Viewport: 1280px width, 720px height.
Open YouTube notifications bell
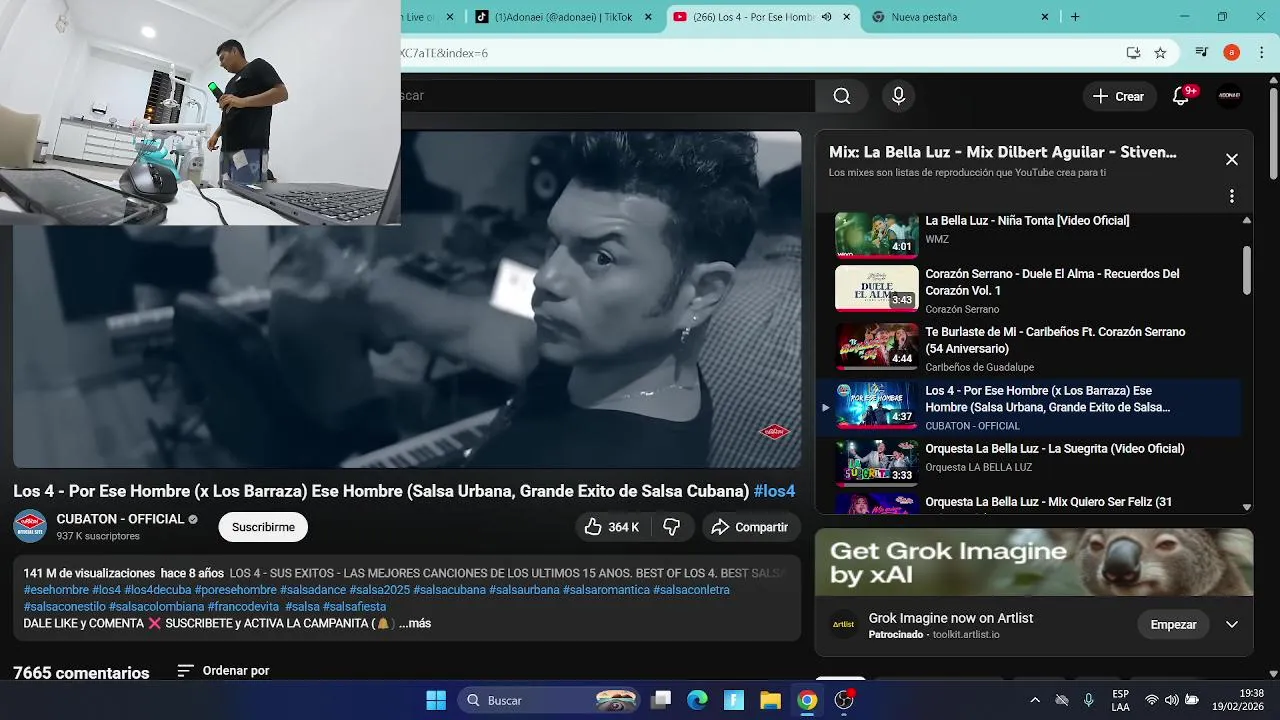pos(1181,96)
